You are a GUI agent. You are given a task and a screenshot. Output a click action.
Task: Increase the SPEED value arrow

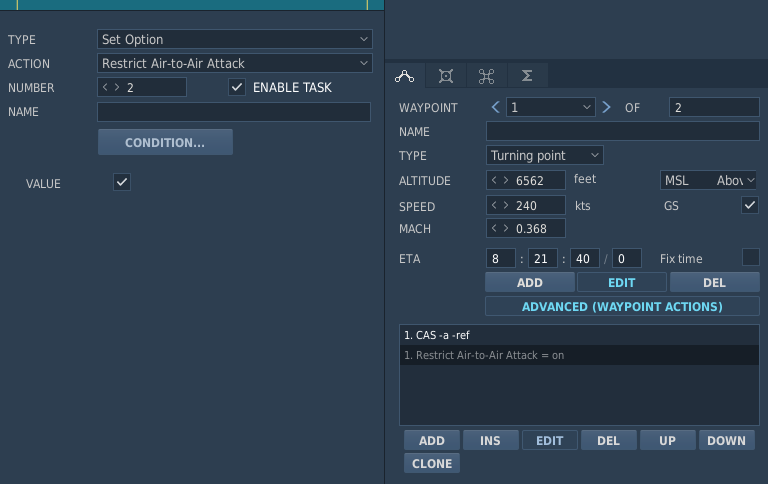click(506, 205)
